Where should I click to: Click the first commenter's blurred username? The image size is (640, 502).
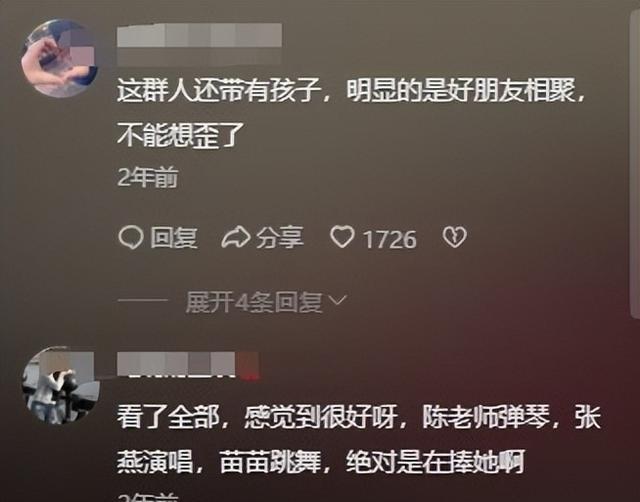click(x=199, y=44)
